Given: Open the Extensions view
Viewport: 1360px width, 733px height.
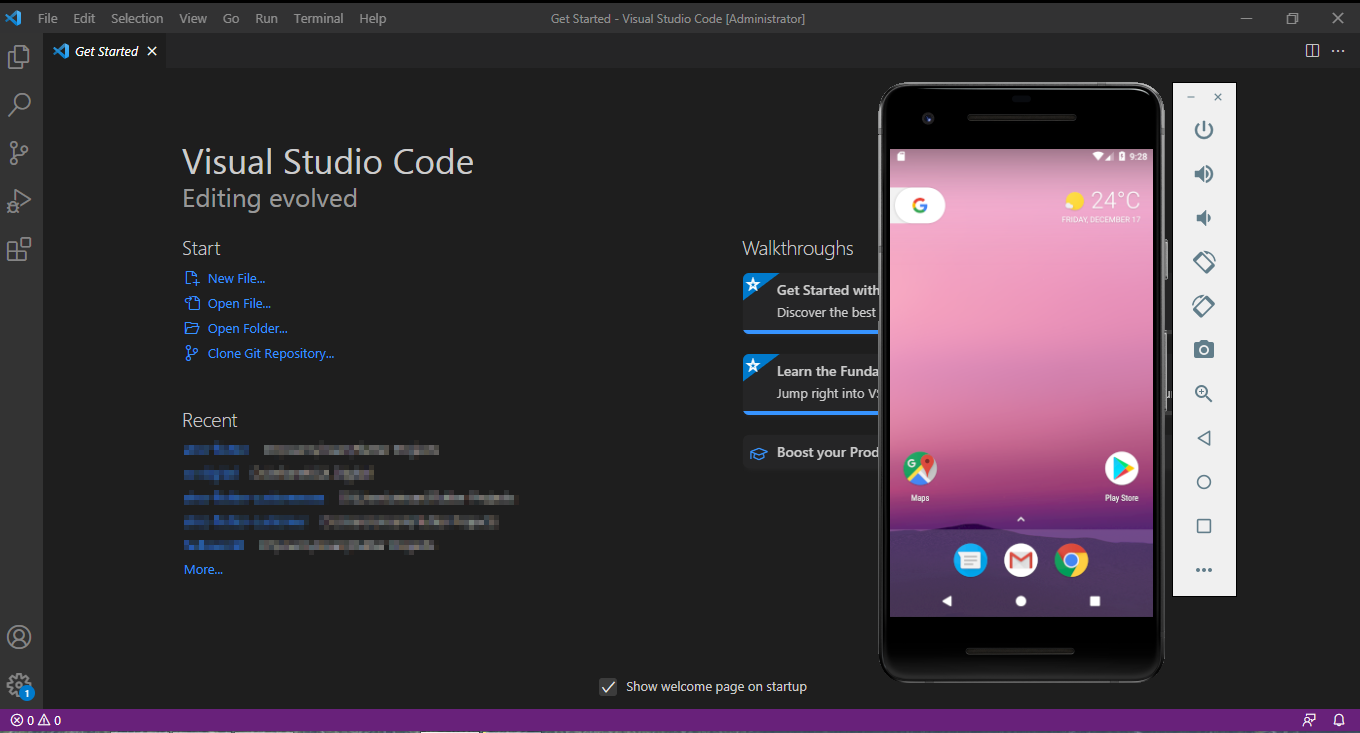Looking at the screenshot, I should click(x=19, y=249).
